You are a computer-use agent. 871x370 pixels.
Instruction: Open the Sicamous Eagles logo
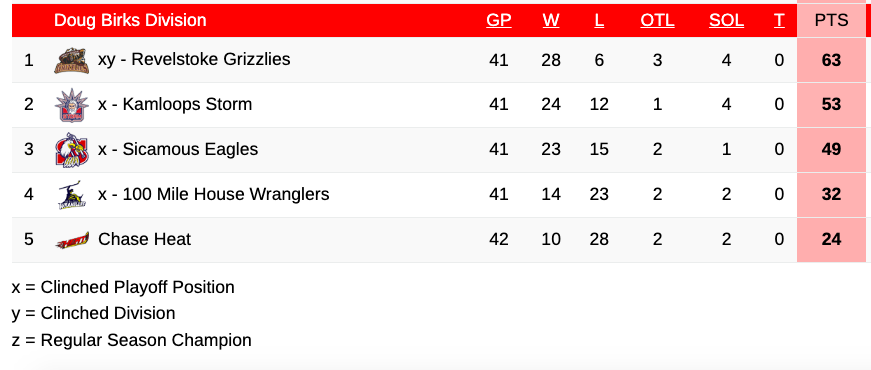72,149
